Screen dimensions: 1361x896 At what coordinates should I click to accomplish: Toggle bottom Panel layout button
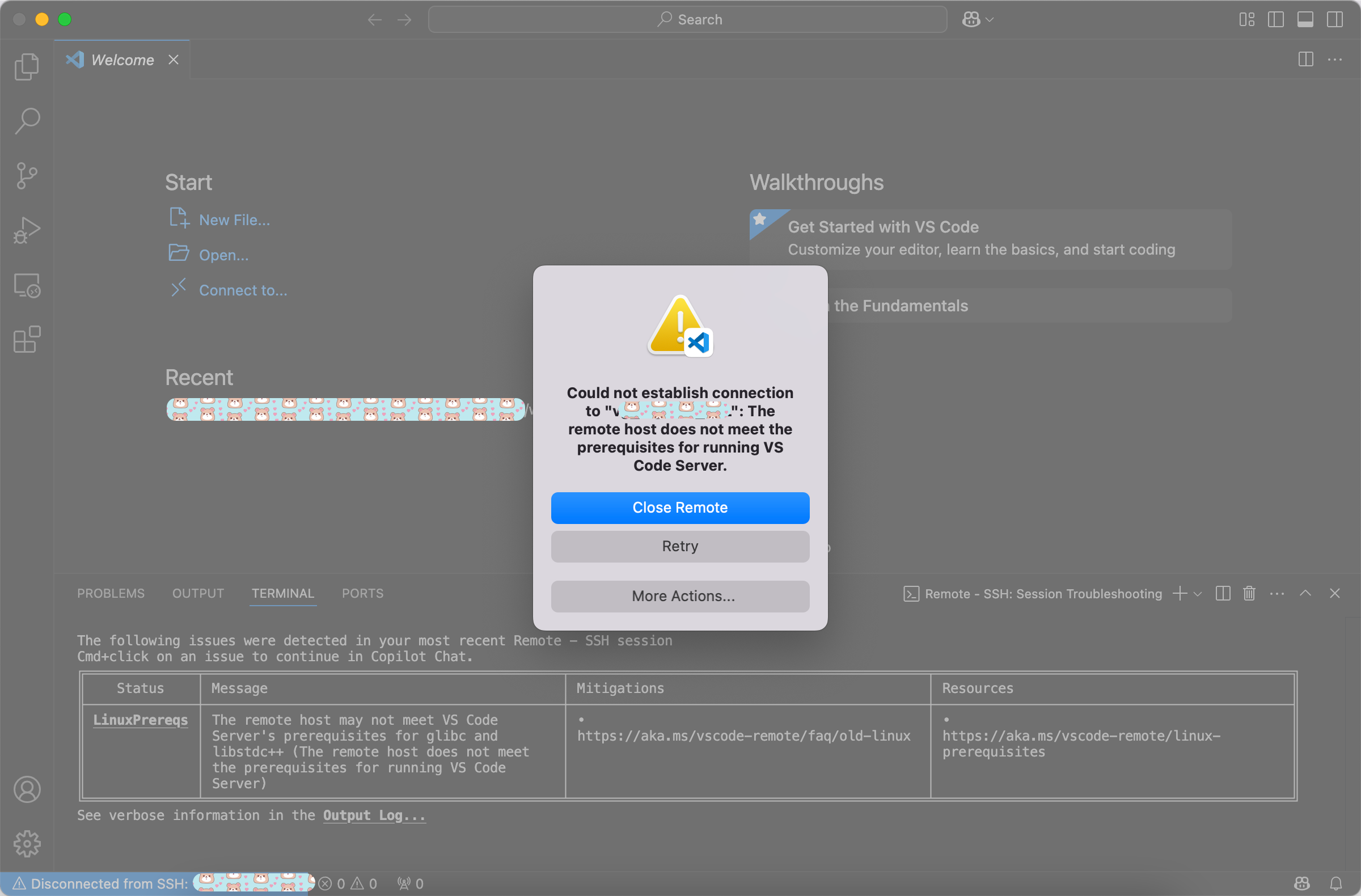(1305, 19)
